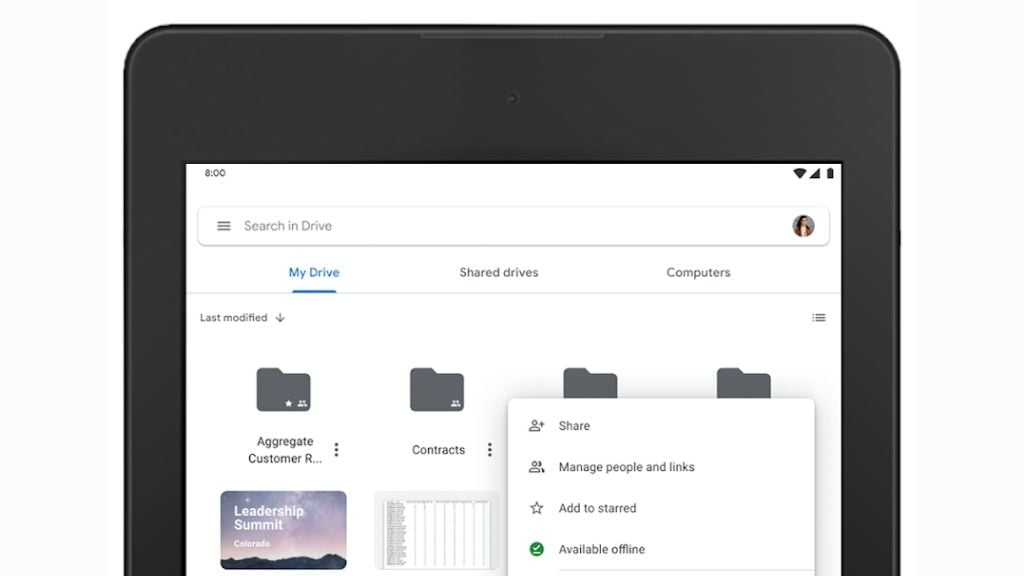
Task: Open the third folder behind the menu
Action: point(590,383)
